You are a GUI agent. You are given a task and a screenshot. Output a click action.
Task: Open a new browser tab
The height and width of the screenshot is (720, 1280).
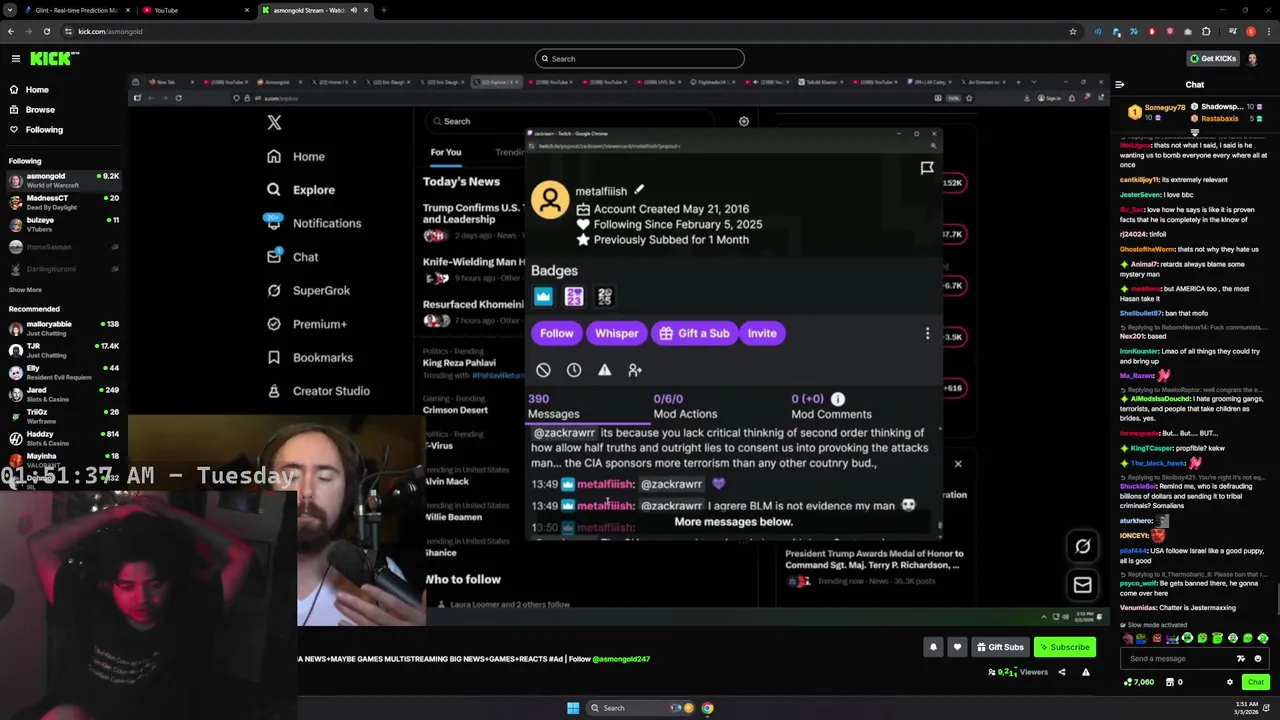(x=383, y=10)
